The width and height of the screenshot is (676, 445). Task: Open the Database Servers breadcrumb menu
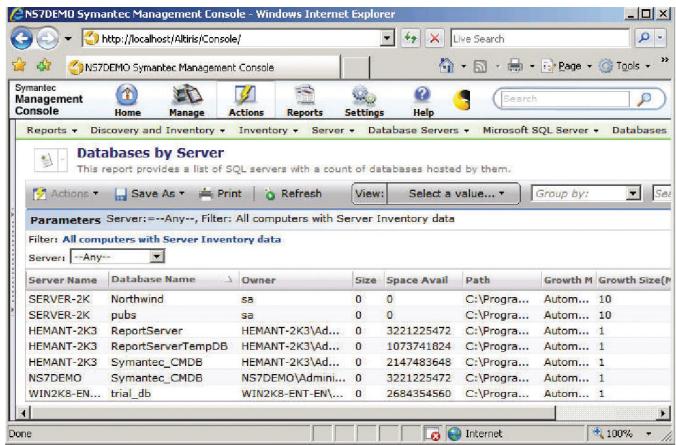[418, 130]
